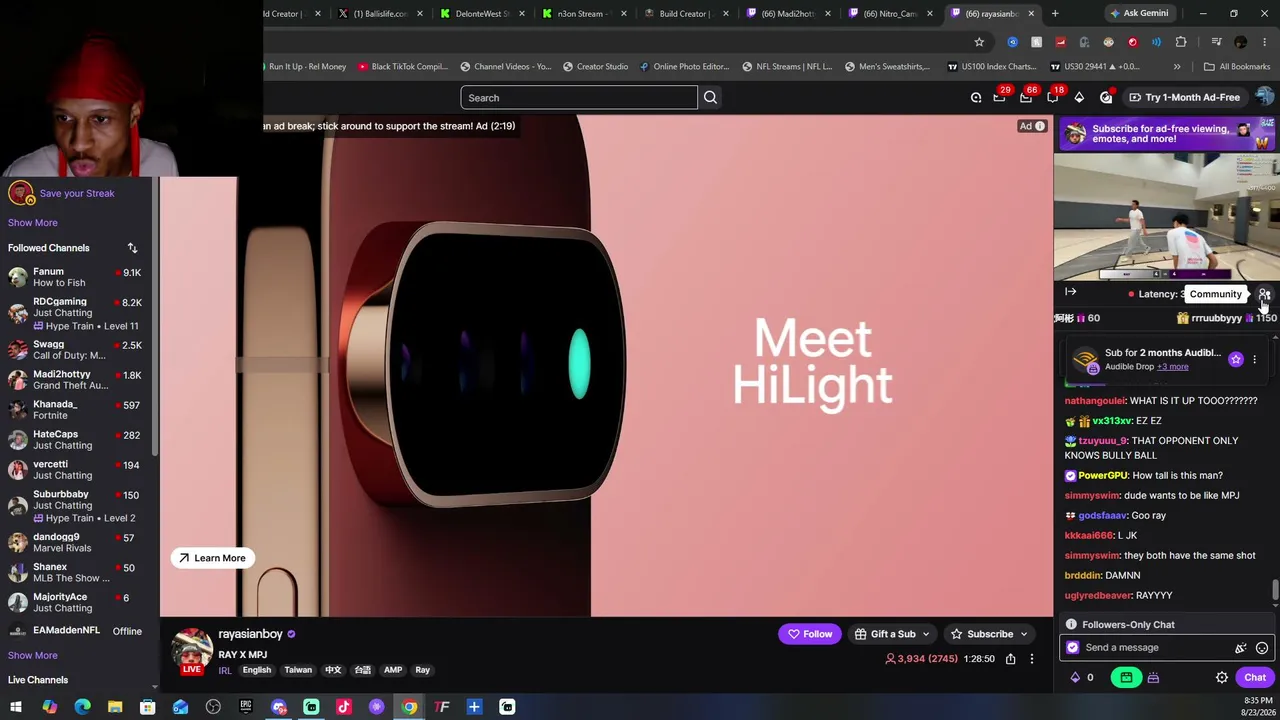Click the Get Bits diamond icon in header
This screenshot has height=720, width=1280.
pyautogui.click(x=1079, y=97)
